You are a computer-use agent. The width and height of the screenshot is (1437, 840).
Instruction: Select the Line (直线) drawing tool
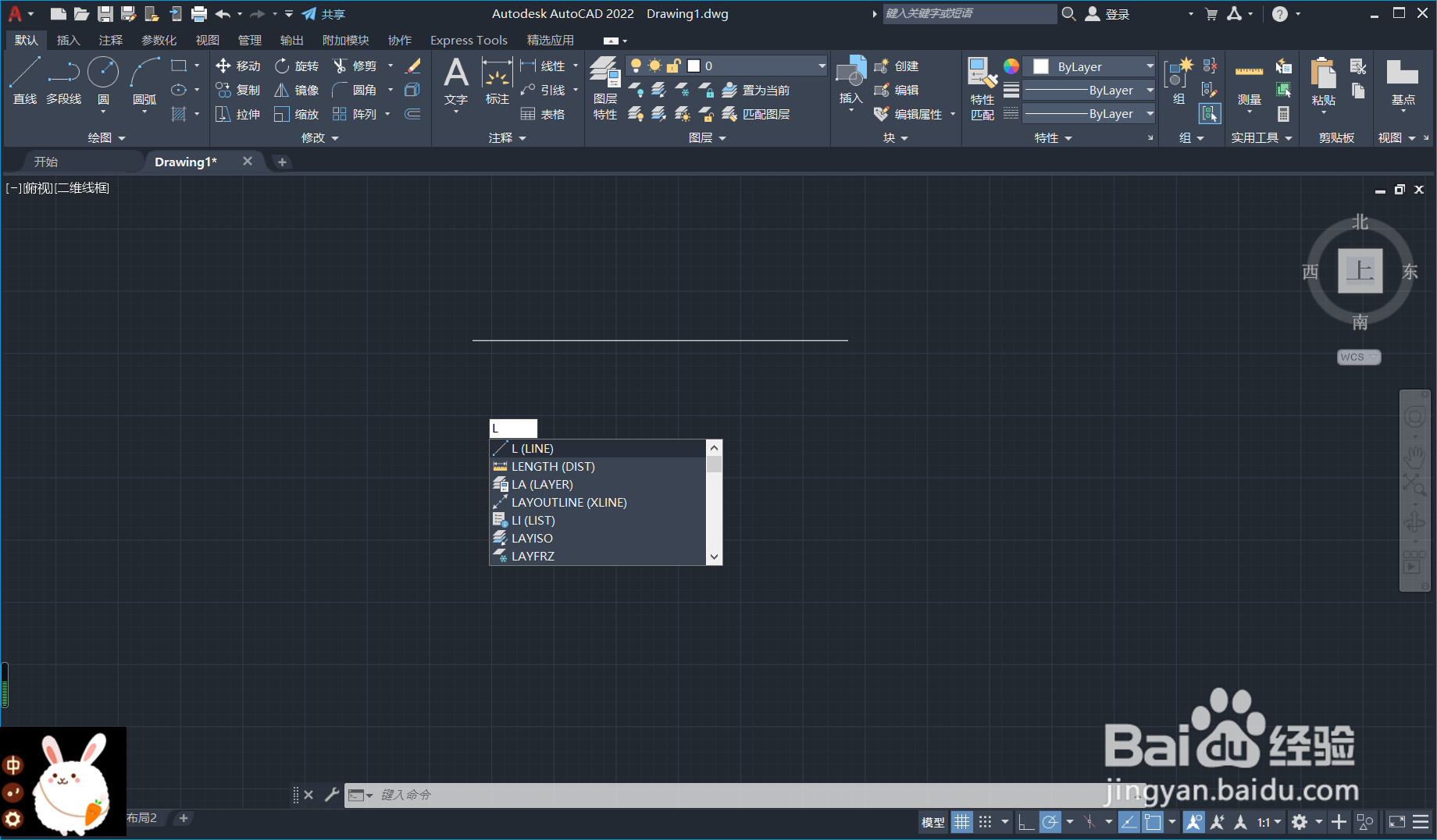[24, 80]
